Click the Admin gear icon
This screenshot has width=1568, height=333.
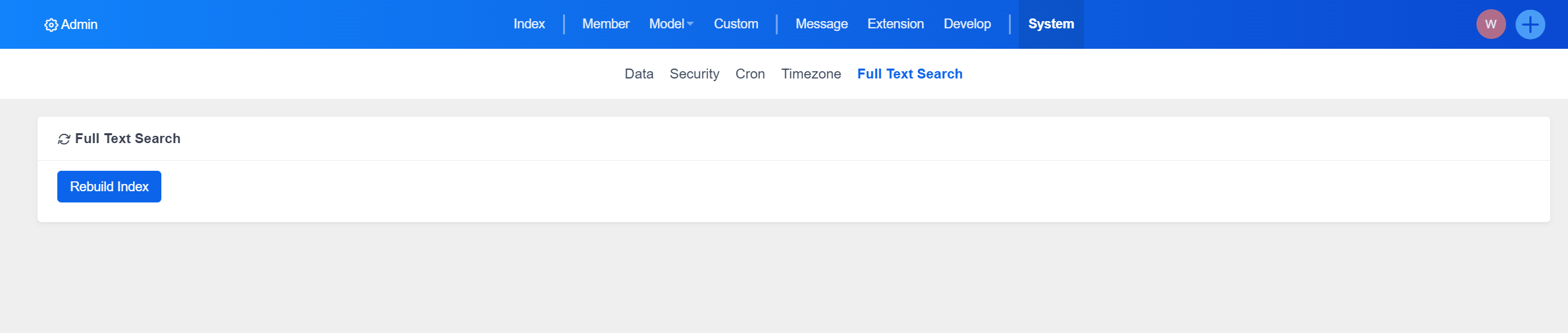(x=51, y=25)
